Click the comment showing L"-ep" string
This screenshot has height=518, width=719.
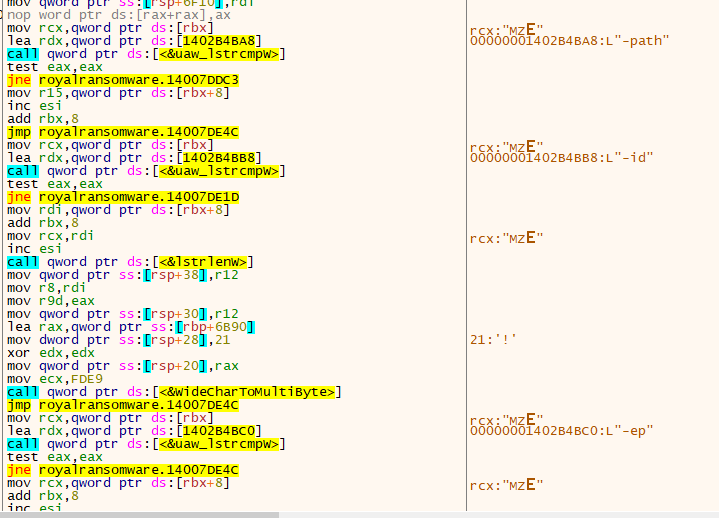click(x=561, y=431)
